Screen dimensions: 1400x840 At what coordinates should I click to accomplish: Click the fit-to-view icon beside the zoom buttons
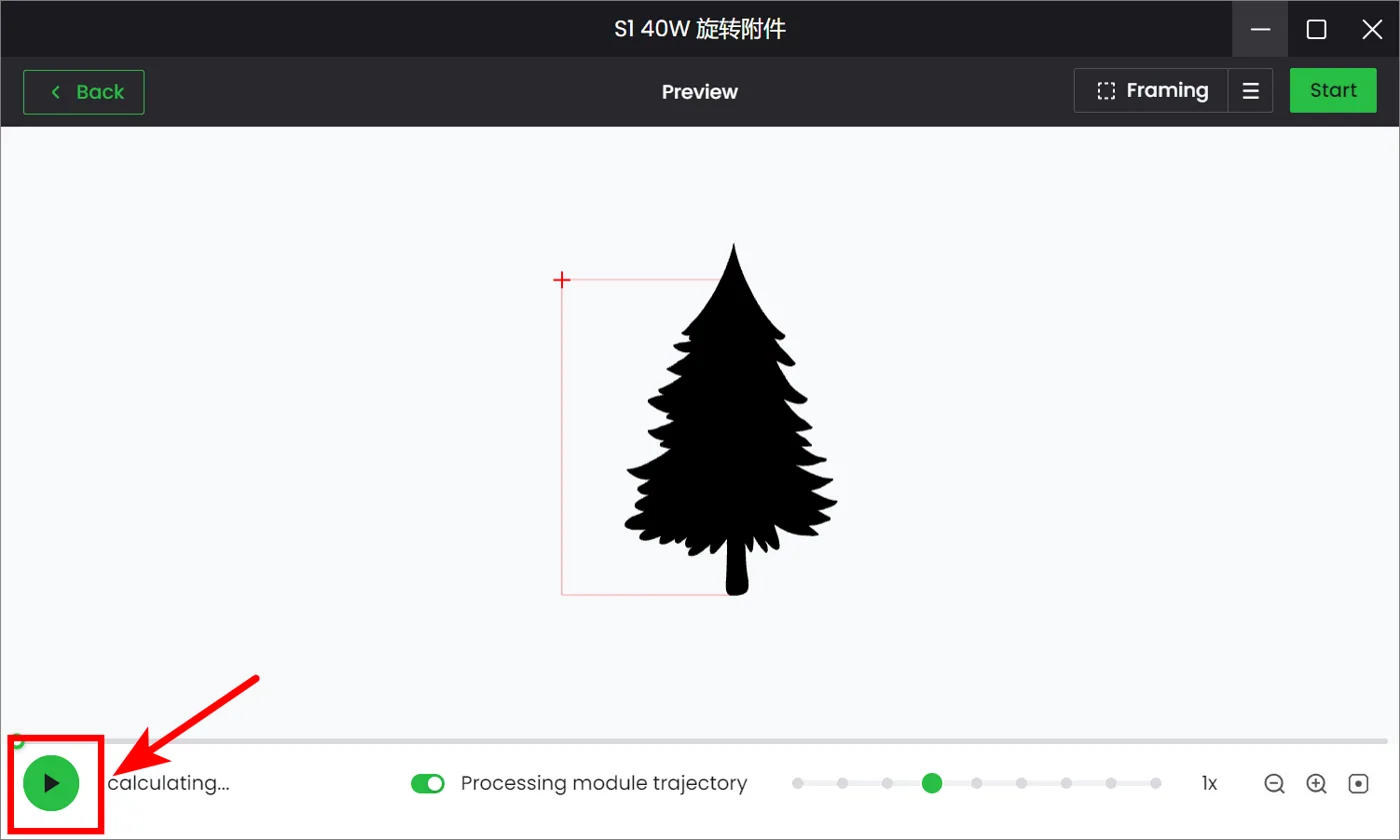click(x=1358, y=784)
